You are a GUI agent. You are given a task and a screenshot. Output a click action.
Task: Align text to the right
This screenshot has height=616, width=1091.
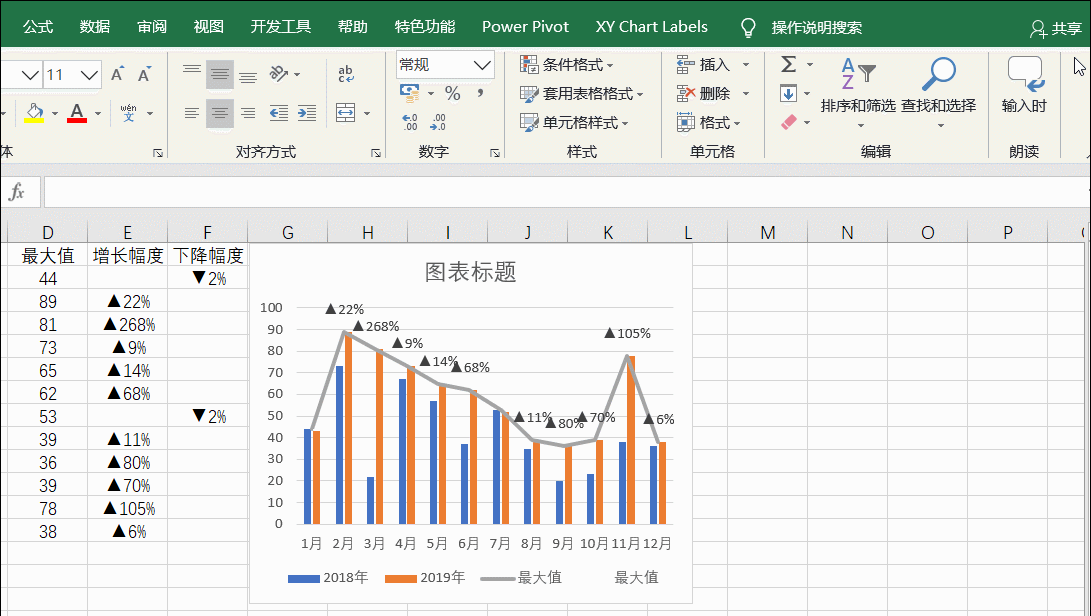pyautogui.click(x=248, y=113)
